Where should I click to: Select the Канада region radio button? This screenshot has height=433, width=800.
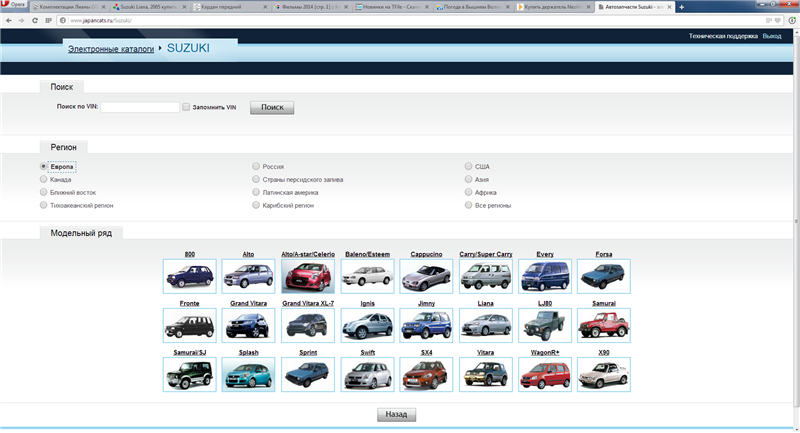click(43, 179)
